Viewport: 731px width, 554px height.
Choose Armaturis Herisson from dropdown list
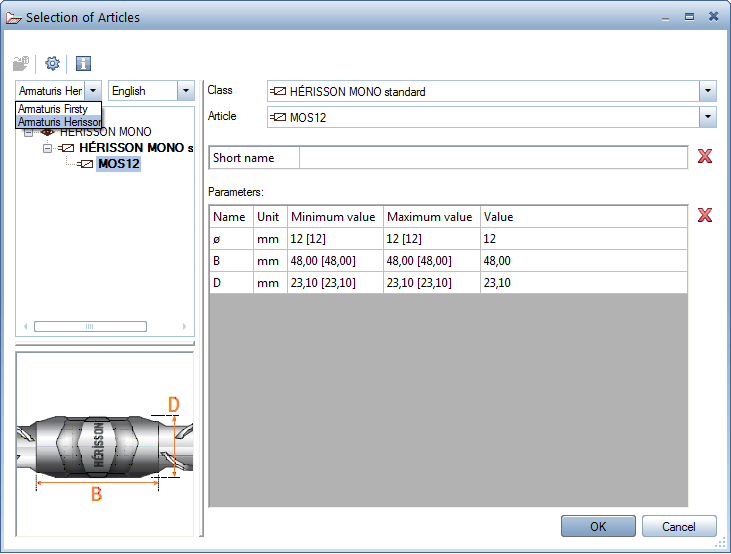tap(59, 122)
